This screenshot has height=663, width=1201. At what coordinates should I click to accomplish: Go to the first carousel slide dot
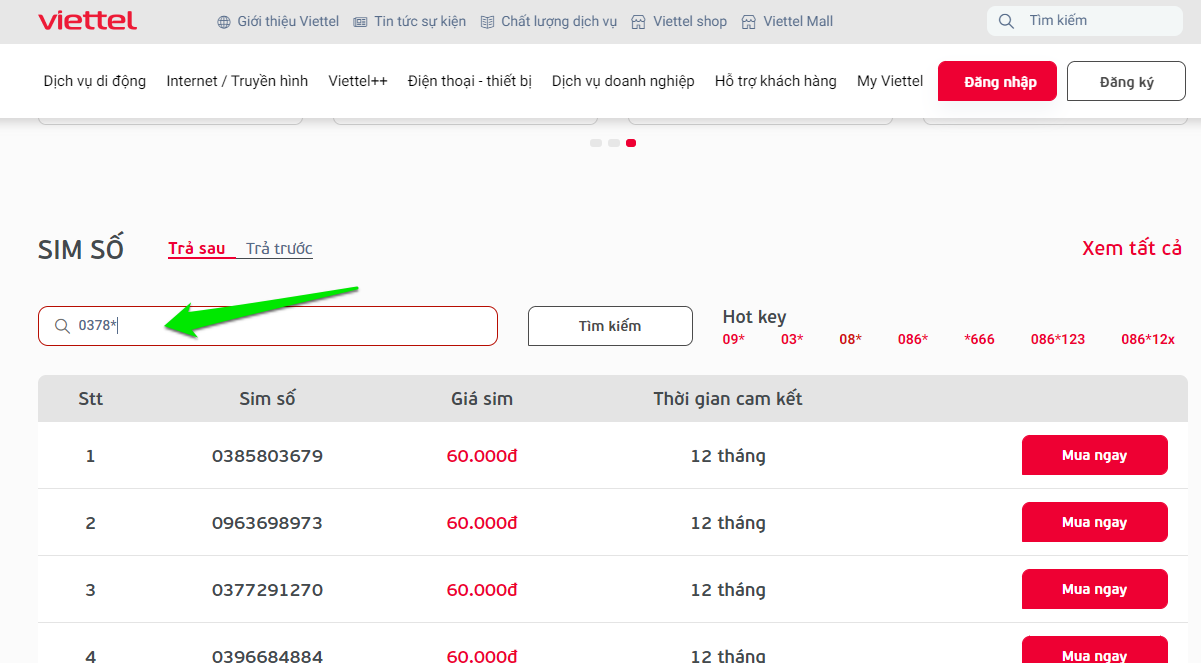coord(596,143)
